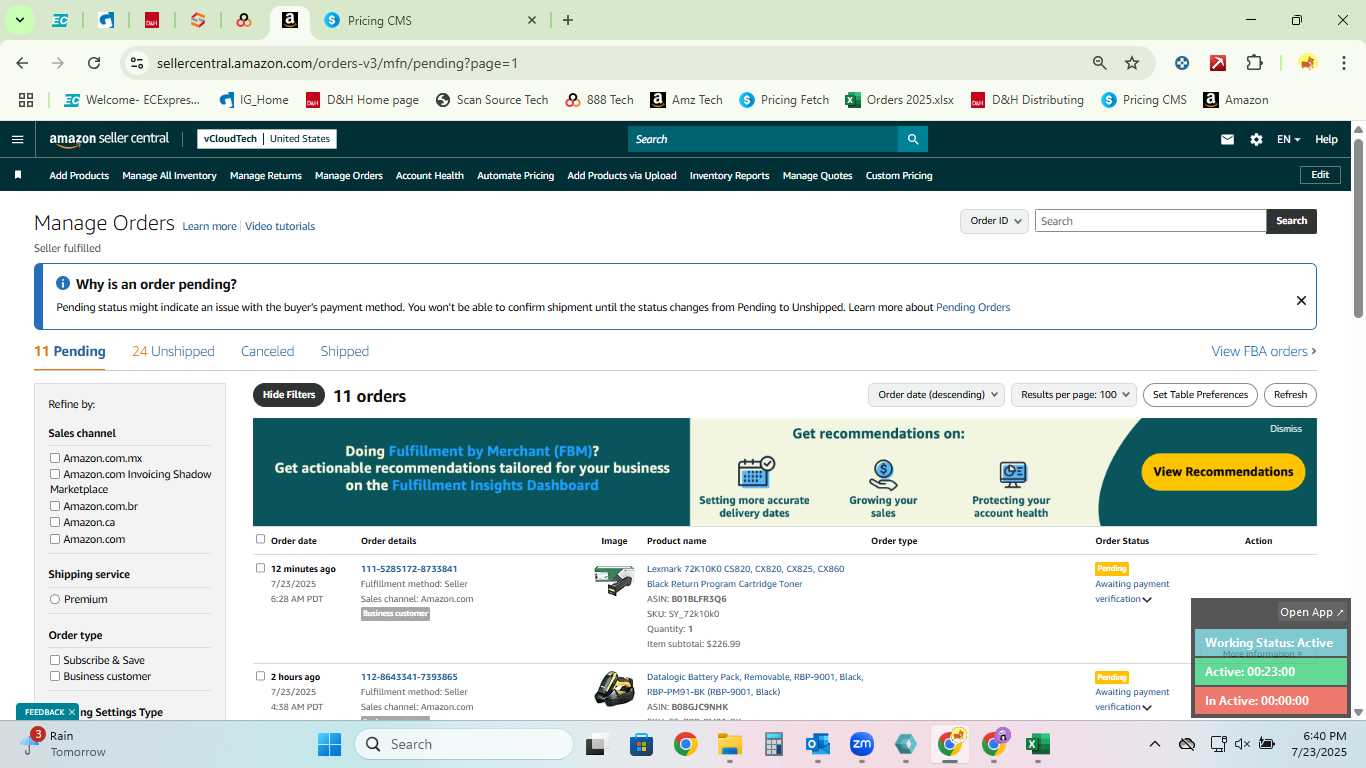Viewport: 1366px width, 768px height.
Task: Open Manage All Inventory menu item
Action: pyautogui.click(x=169, y=175)
